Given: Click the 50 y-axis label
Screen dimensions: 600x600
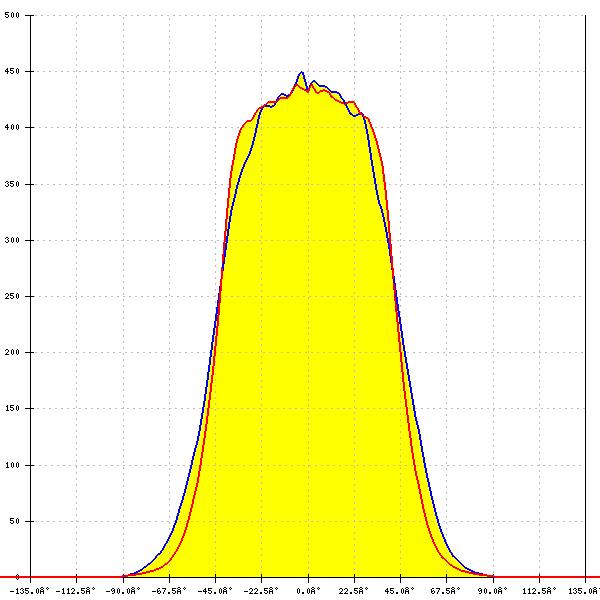Looking at the screenshot, I should coord(14,521).
